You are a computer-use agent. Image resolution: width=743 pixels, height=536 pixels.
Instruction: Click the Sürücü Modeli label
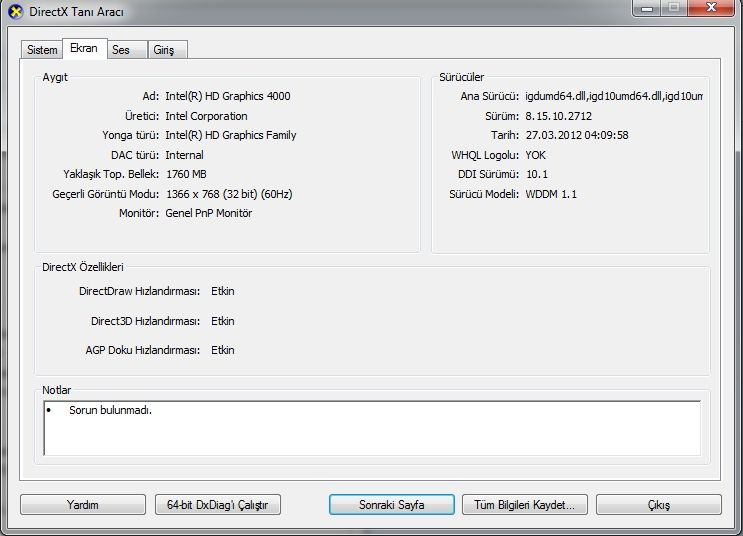484,194
